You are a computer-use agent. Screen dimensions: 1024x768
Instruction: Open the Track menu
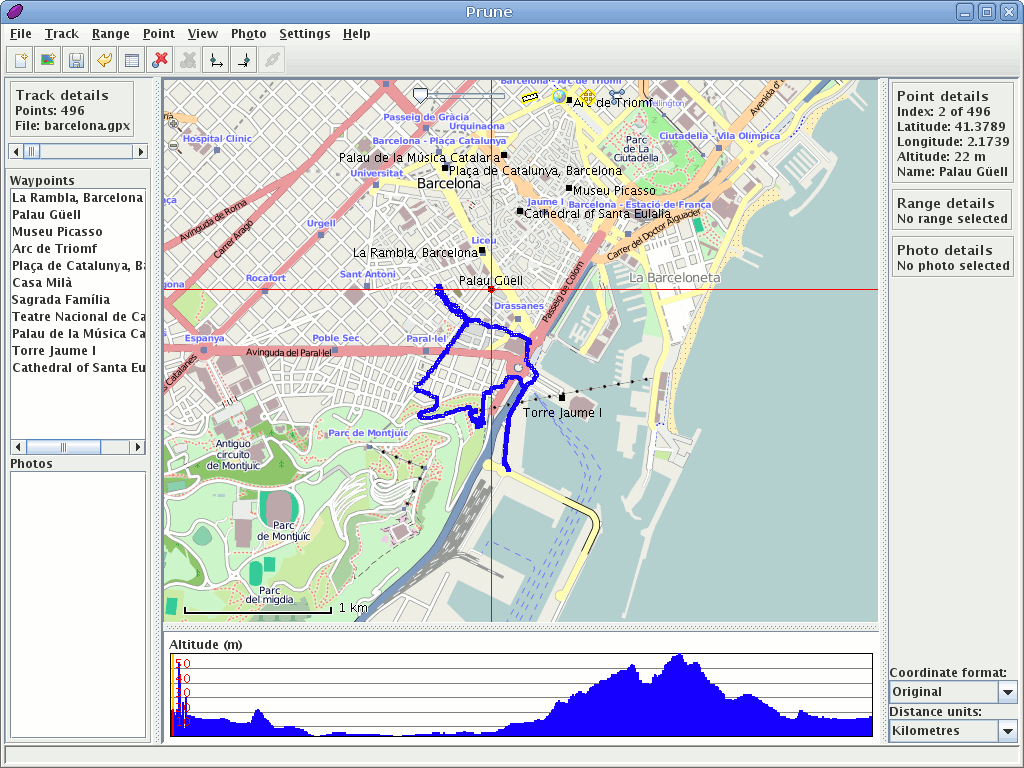[x=62, y=34]
